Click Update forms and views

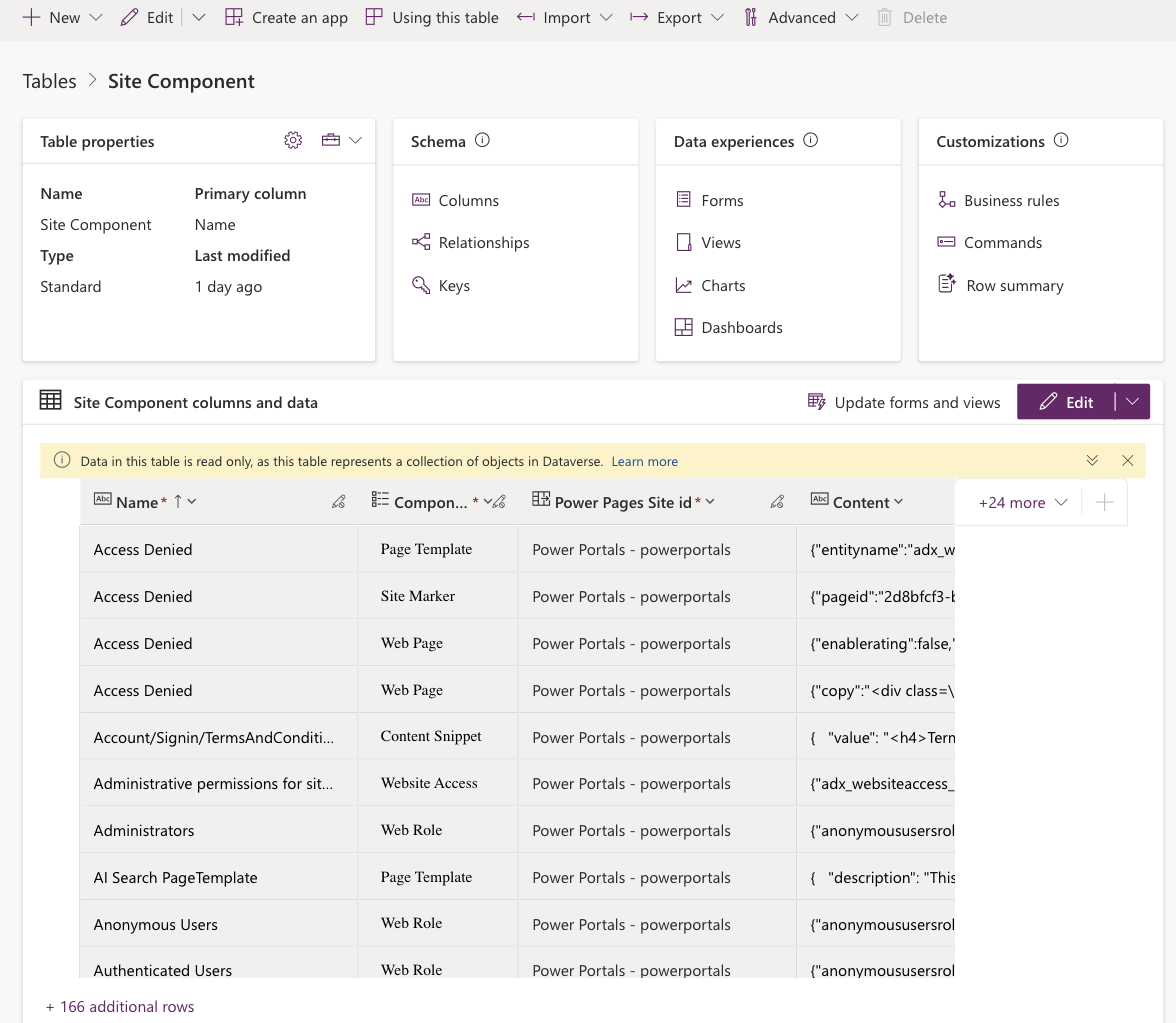click(x=904, y=402)
